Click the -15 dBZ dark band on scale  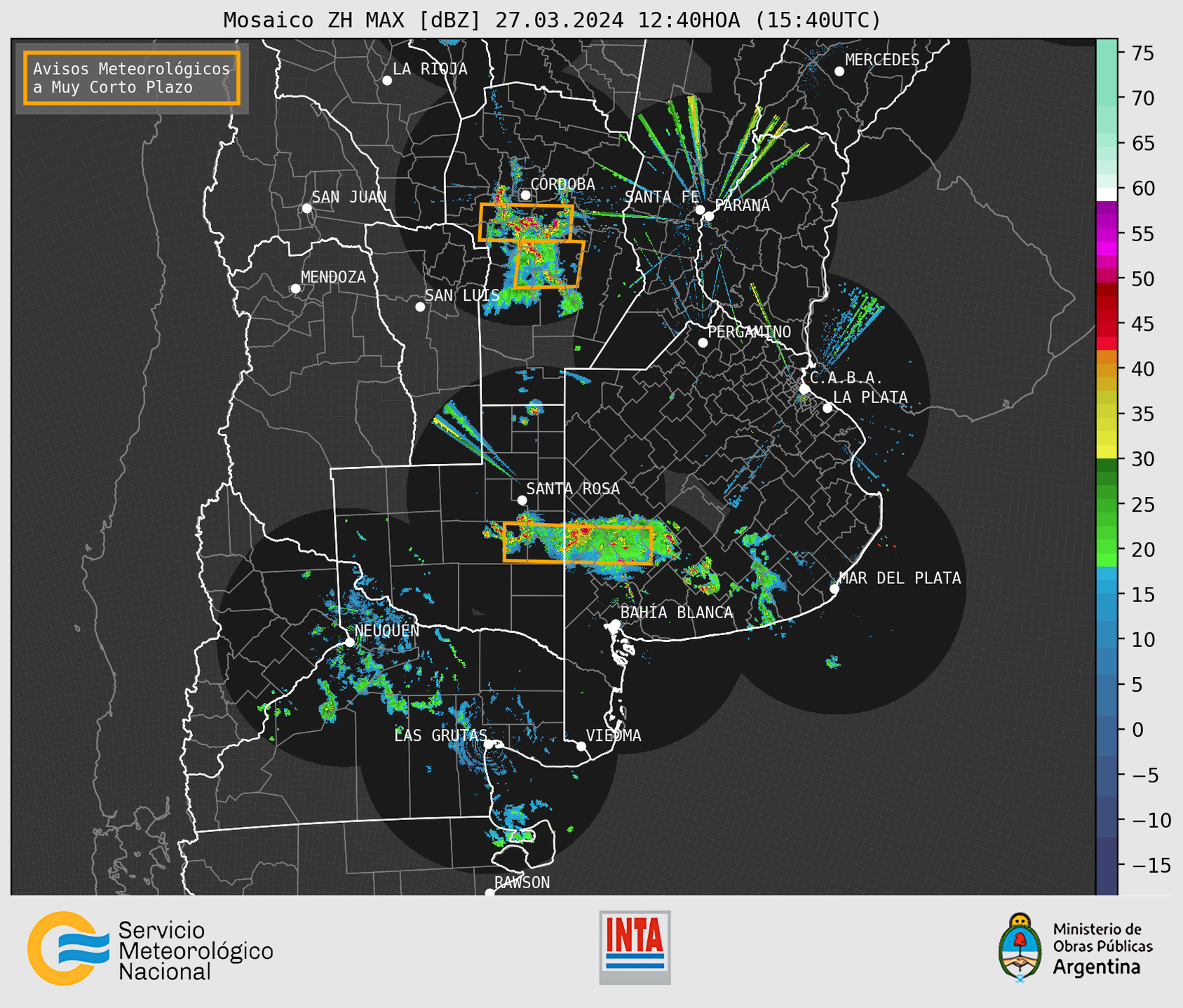[x=1107, y=866]
